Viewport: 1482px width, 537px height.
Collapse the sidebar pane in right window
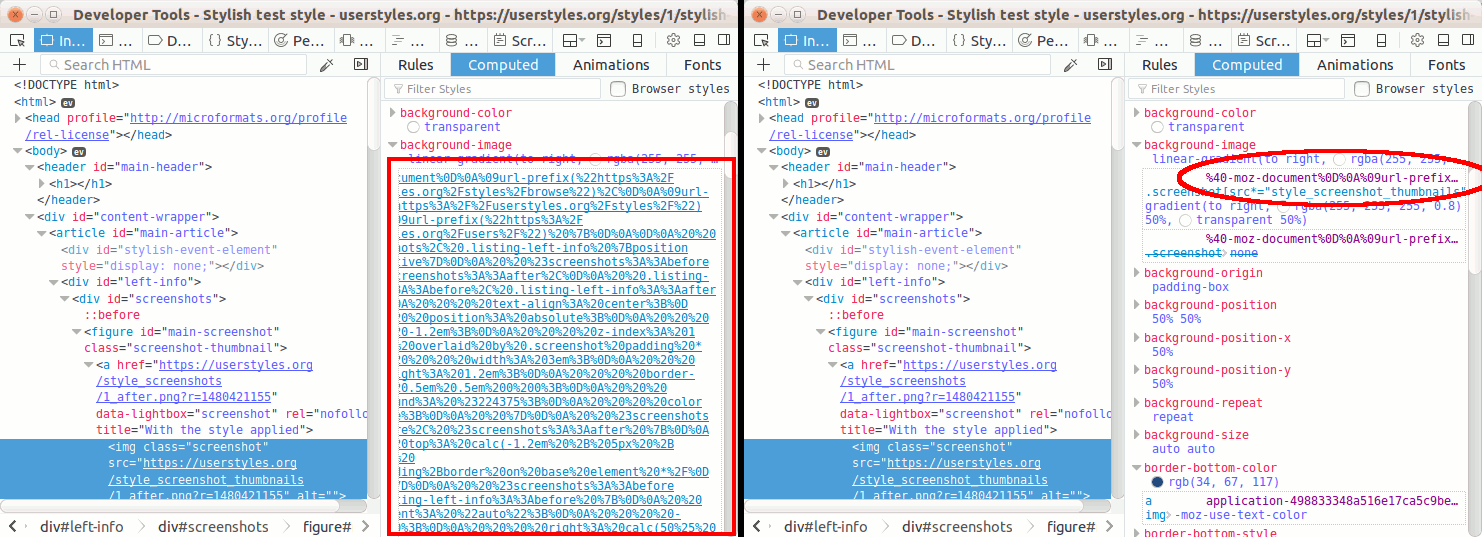(x=1104, y=65)
